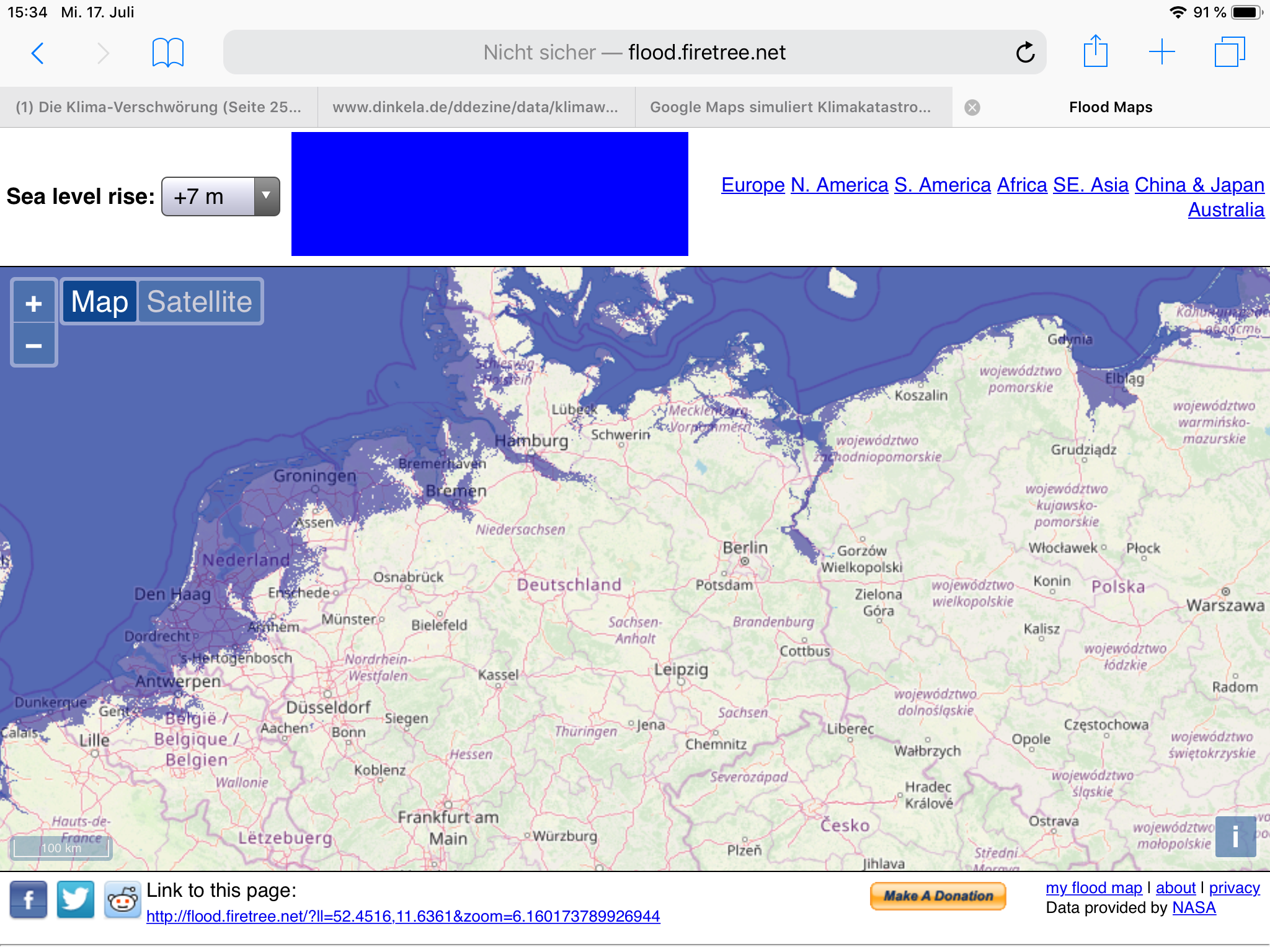
Task: Share the map on Facebook
Action: click(29, 899)
